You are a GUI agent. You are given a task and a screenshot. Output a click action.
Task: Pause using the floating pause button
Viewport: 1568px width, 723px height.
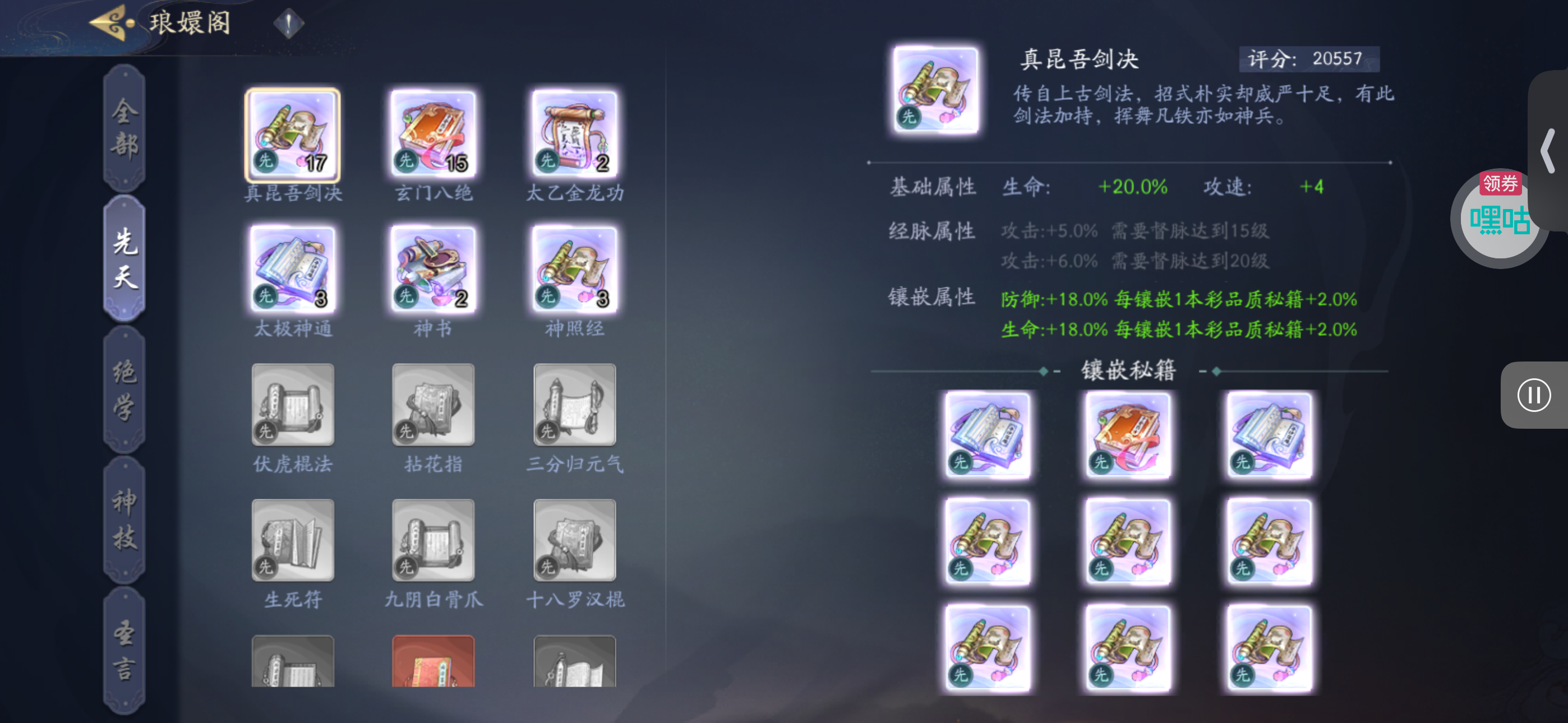coord(1534,396)
